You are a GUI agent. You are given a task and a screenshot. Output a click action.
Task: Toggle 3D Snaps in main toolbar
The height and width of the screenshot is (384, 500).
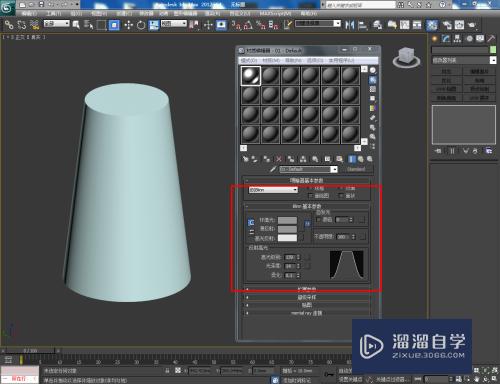(236, 25)
